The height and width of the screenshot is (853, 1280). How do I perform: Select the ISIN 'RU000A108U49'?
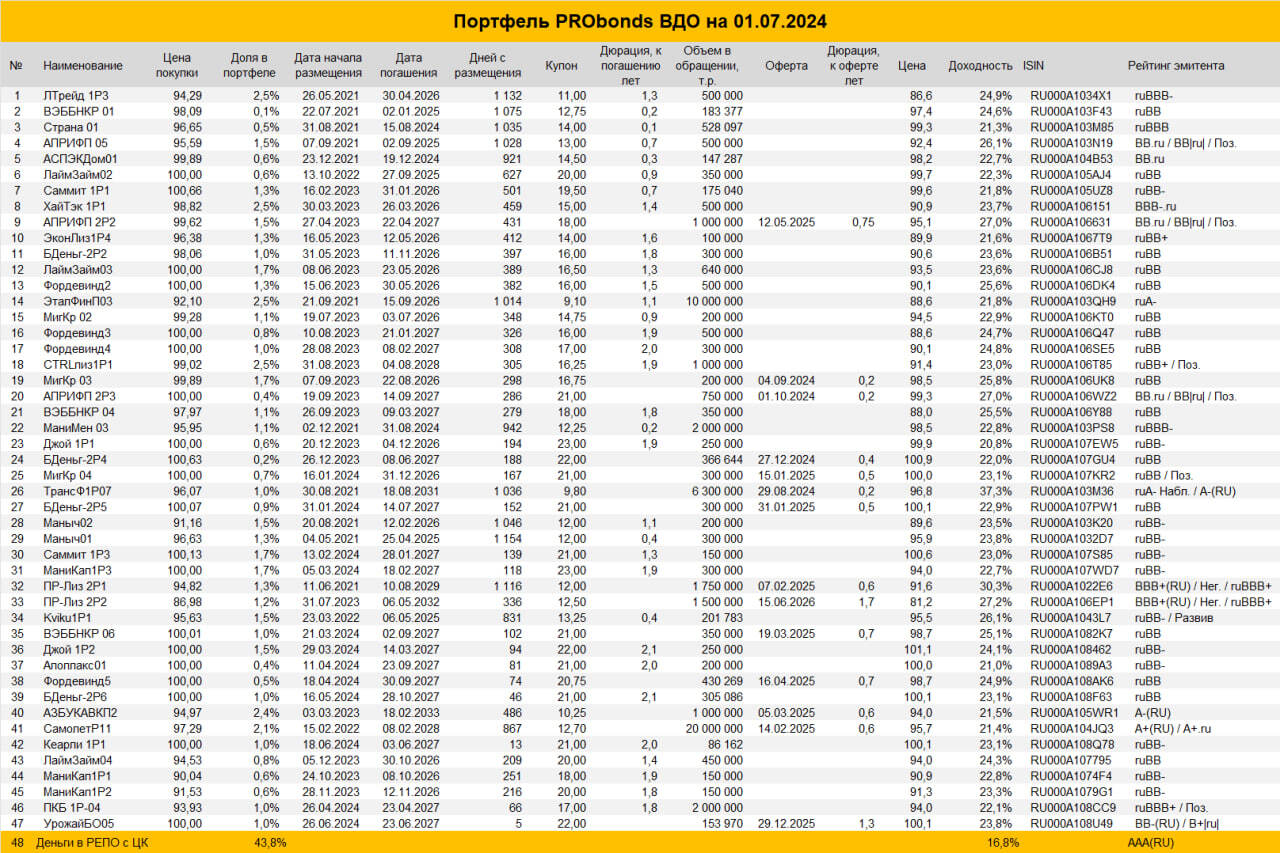tap(1071, 823)
